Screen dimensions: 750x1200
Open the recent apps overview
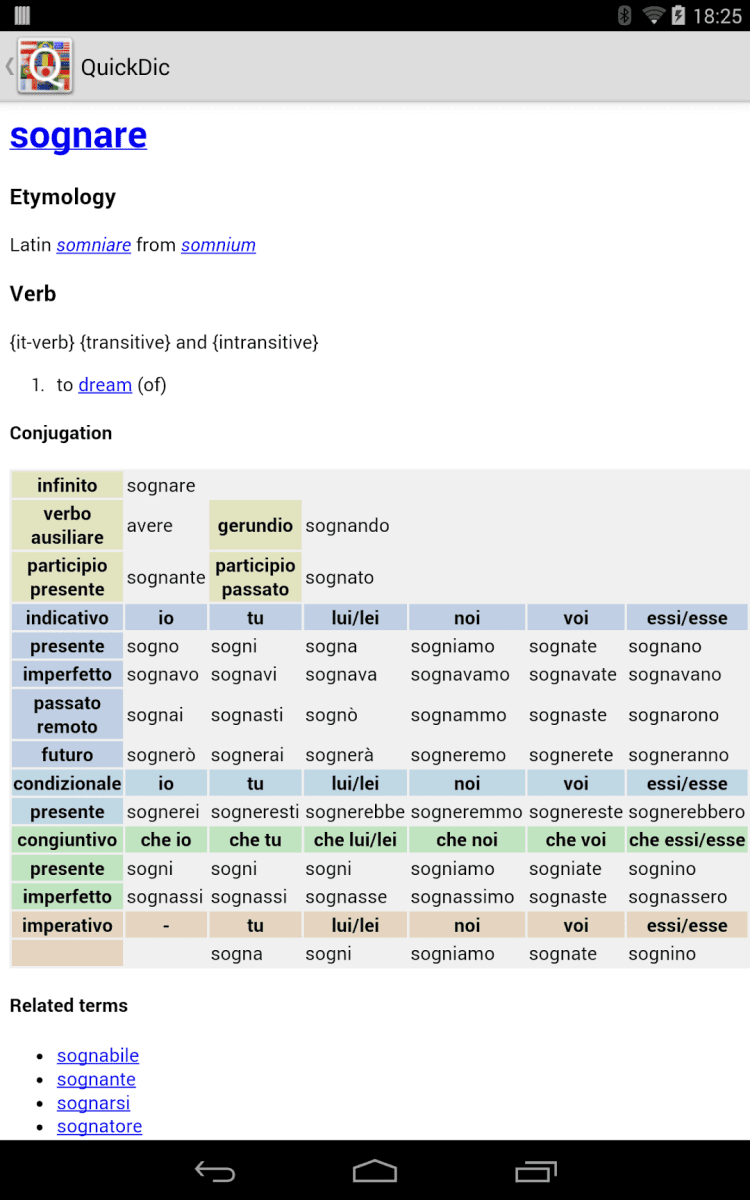535,1170
